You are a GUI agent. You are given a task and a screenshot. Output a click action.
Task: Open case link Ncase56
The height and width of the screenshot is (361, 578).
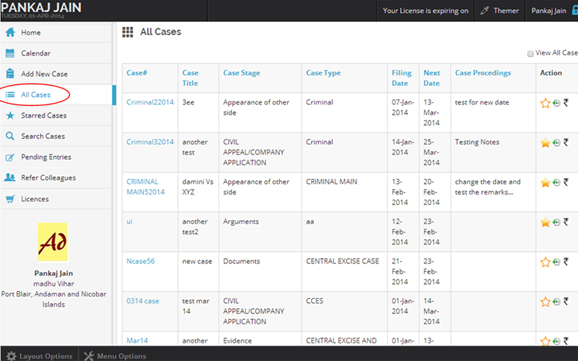point(140,261)
